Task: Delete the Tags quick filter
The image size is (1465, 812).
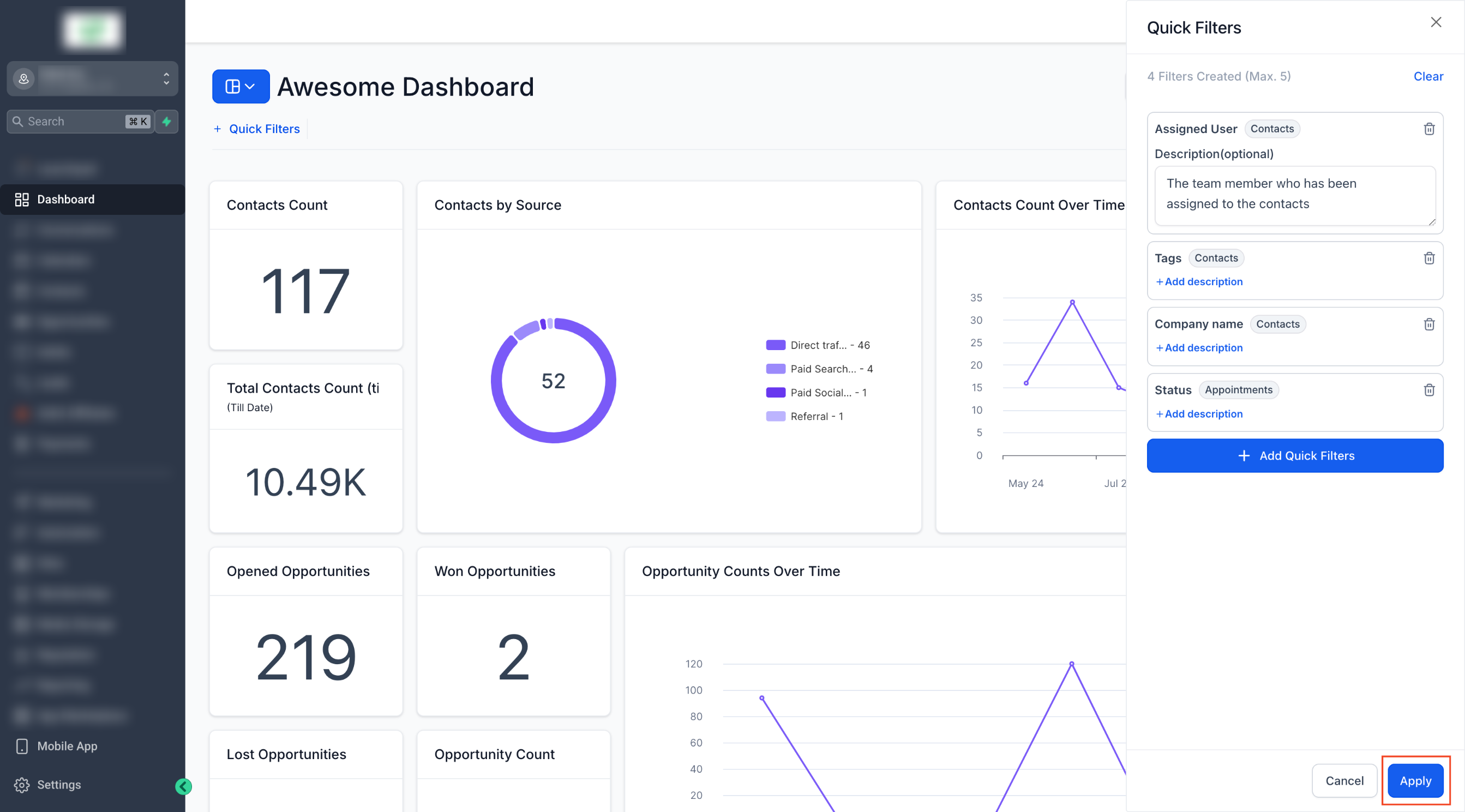Action: point(1428,258)
